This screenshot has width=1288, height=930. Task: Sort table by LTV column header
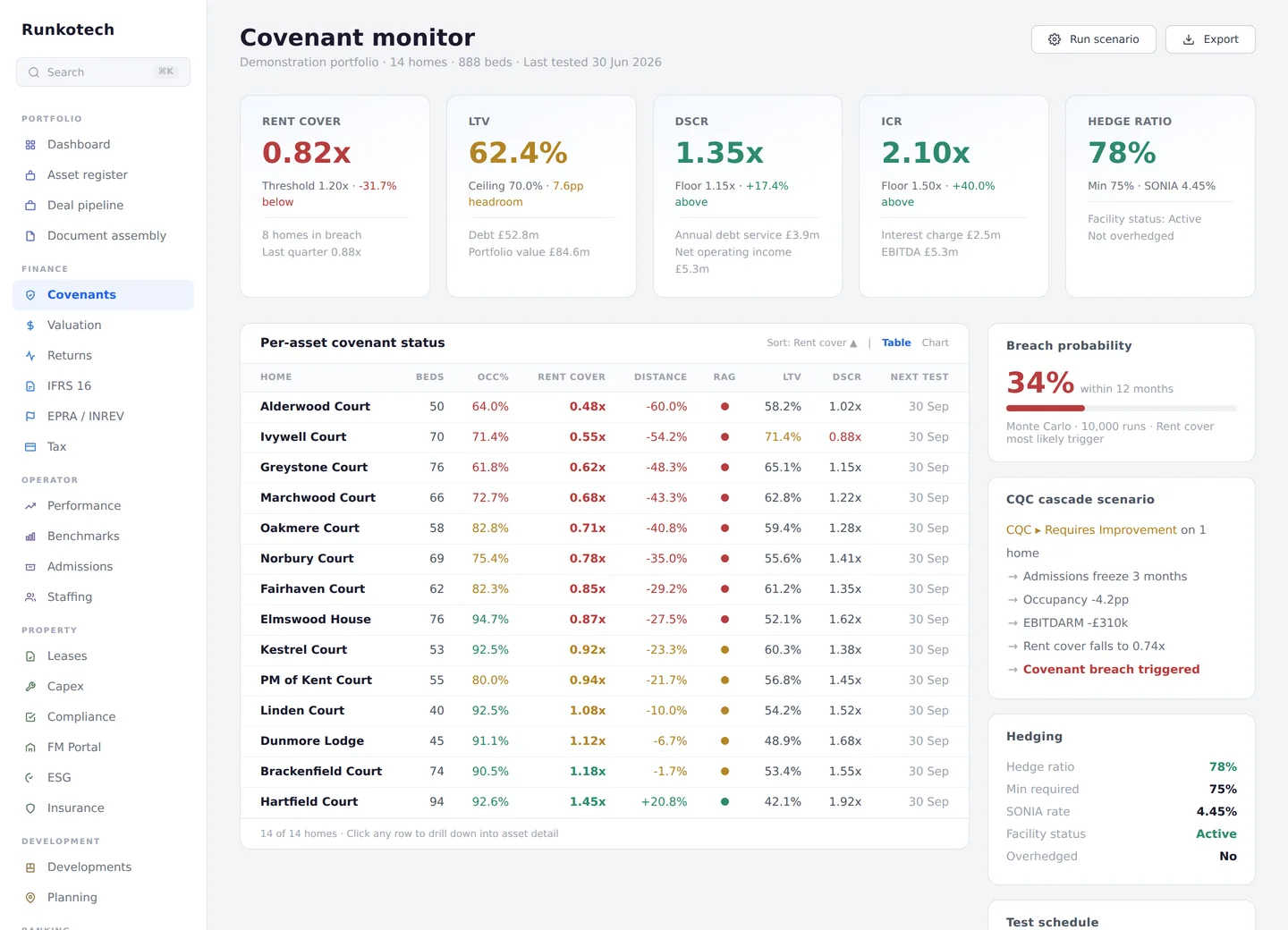point(792,377)
